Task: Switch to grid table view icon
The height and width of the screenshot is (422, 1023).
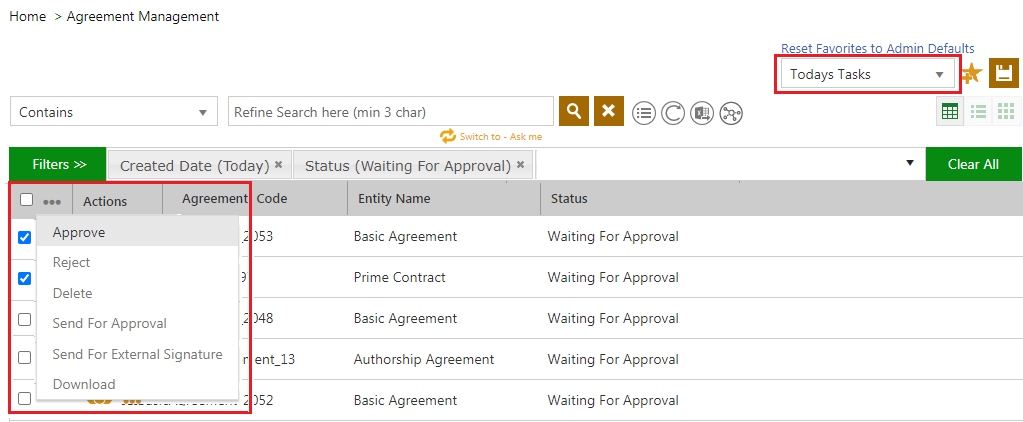Action: [950, 112]
